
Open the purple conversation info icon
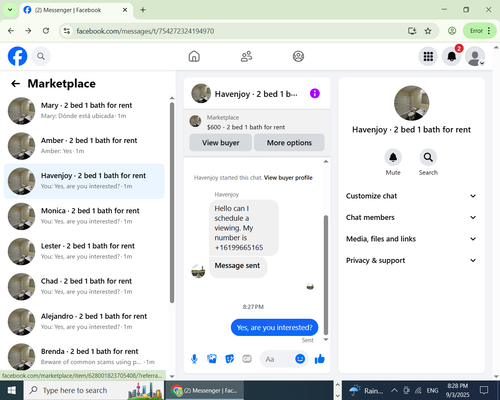coord(315,93)
